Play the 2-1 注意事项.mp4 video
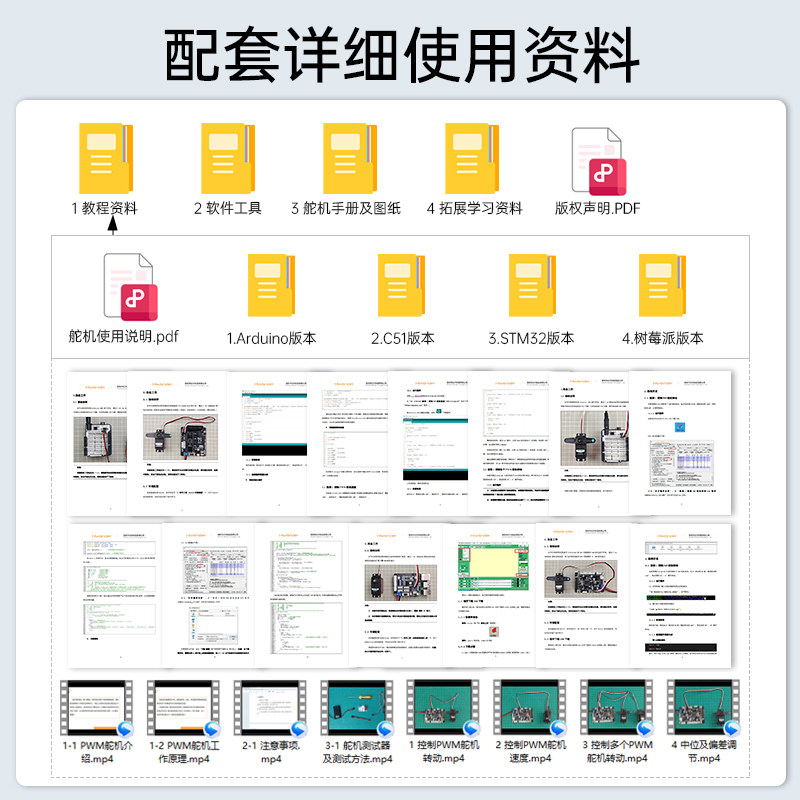 [270, 707]
